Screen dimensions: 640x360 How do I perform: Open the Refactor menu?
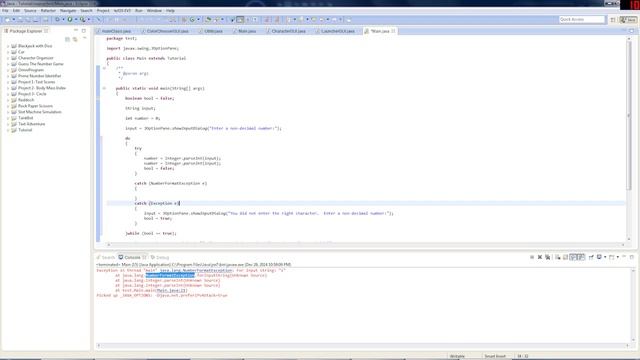click(48, 11)
